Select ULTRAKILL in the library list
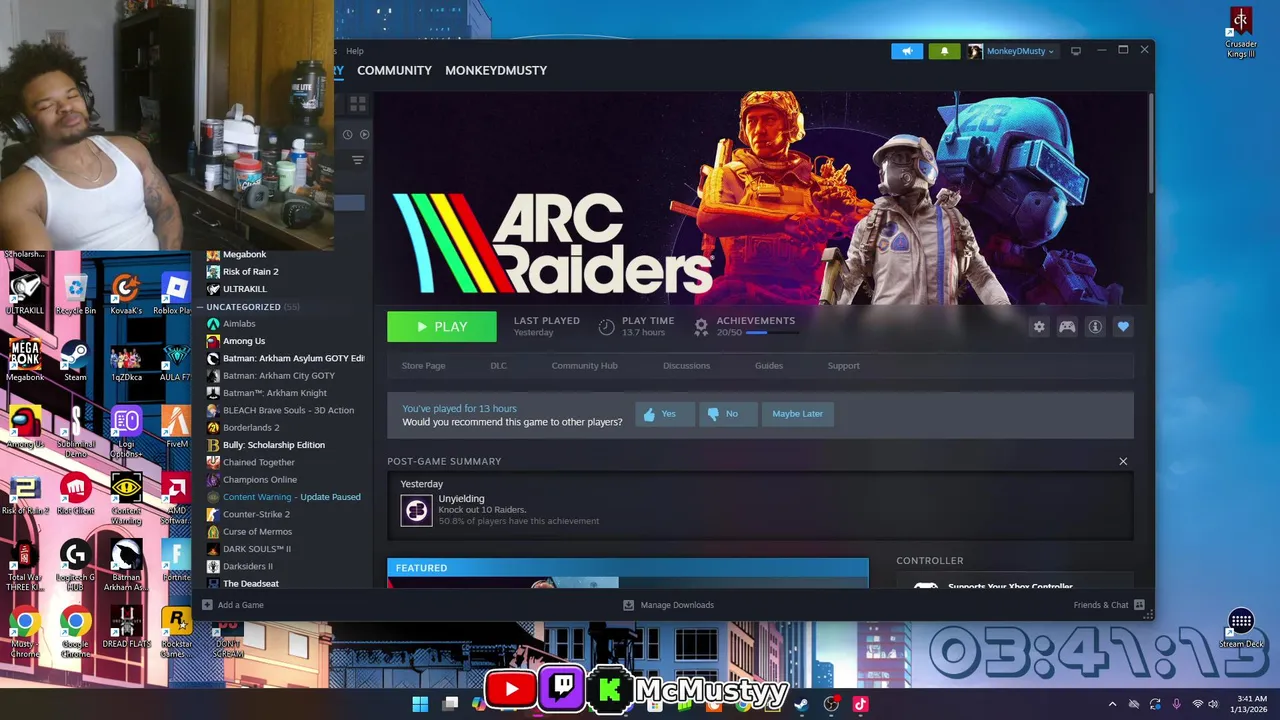The height and width of the screenshot is (720, 1280). coord(244,289)
